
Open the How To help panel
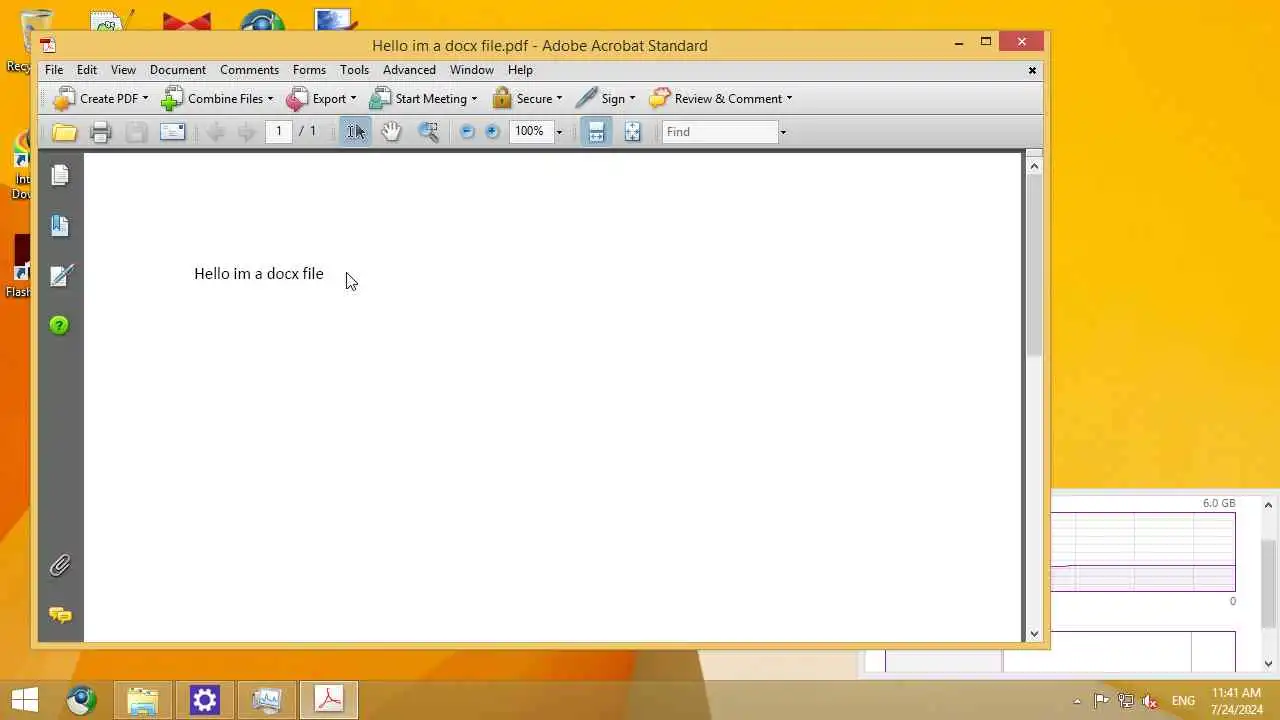[x=60, y=325]
